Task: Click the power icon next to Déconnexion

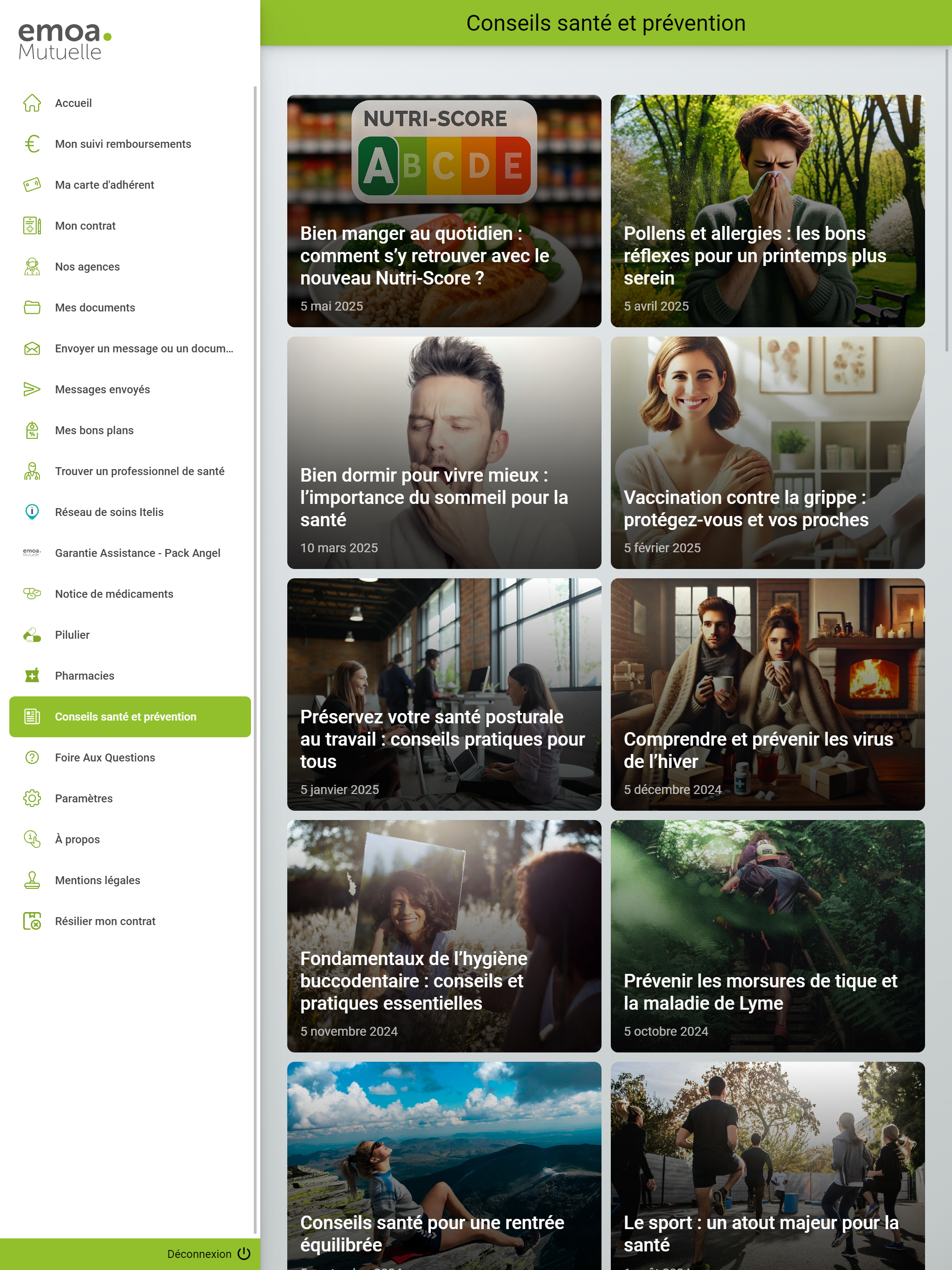Action: (244, 1253)
